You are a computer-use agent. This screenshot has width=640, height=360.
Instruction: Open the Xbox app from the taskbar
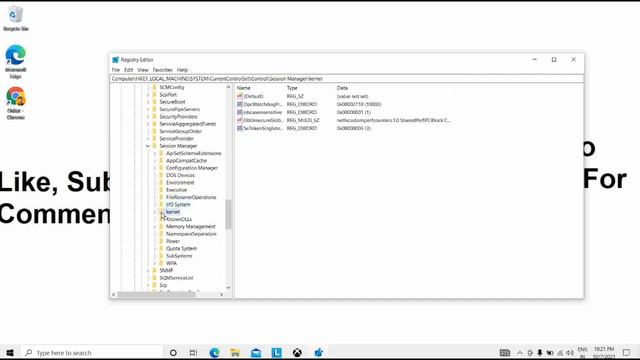coord(297,352)
